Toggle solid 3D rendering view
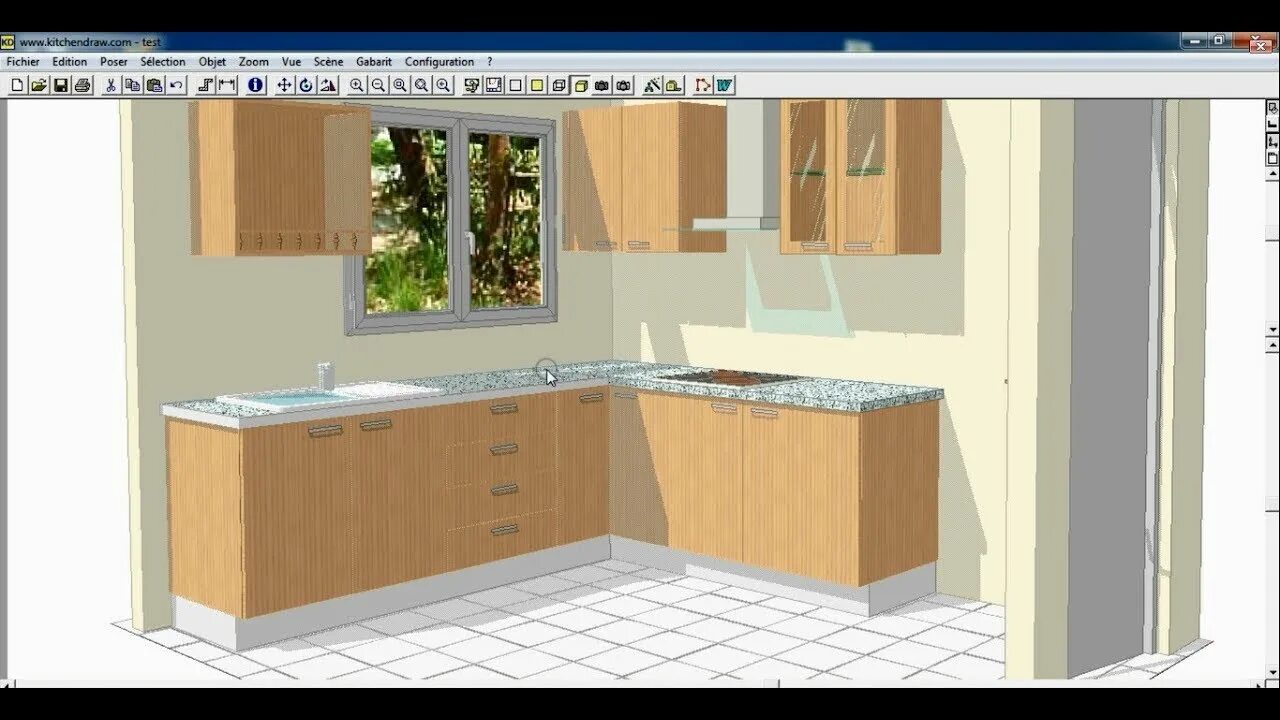The height and width of the screenshot is (720, 1280). tap(581, 85)
